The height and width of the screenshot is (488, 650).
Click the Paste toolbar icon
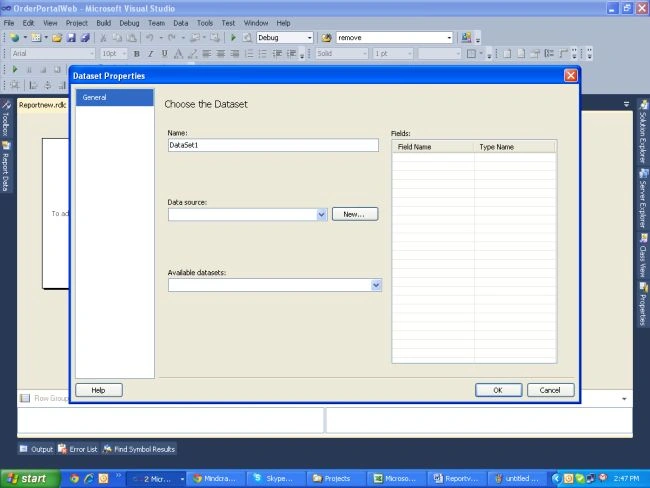[131, 38]
